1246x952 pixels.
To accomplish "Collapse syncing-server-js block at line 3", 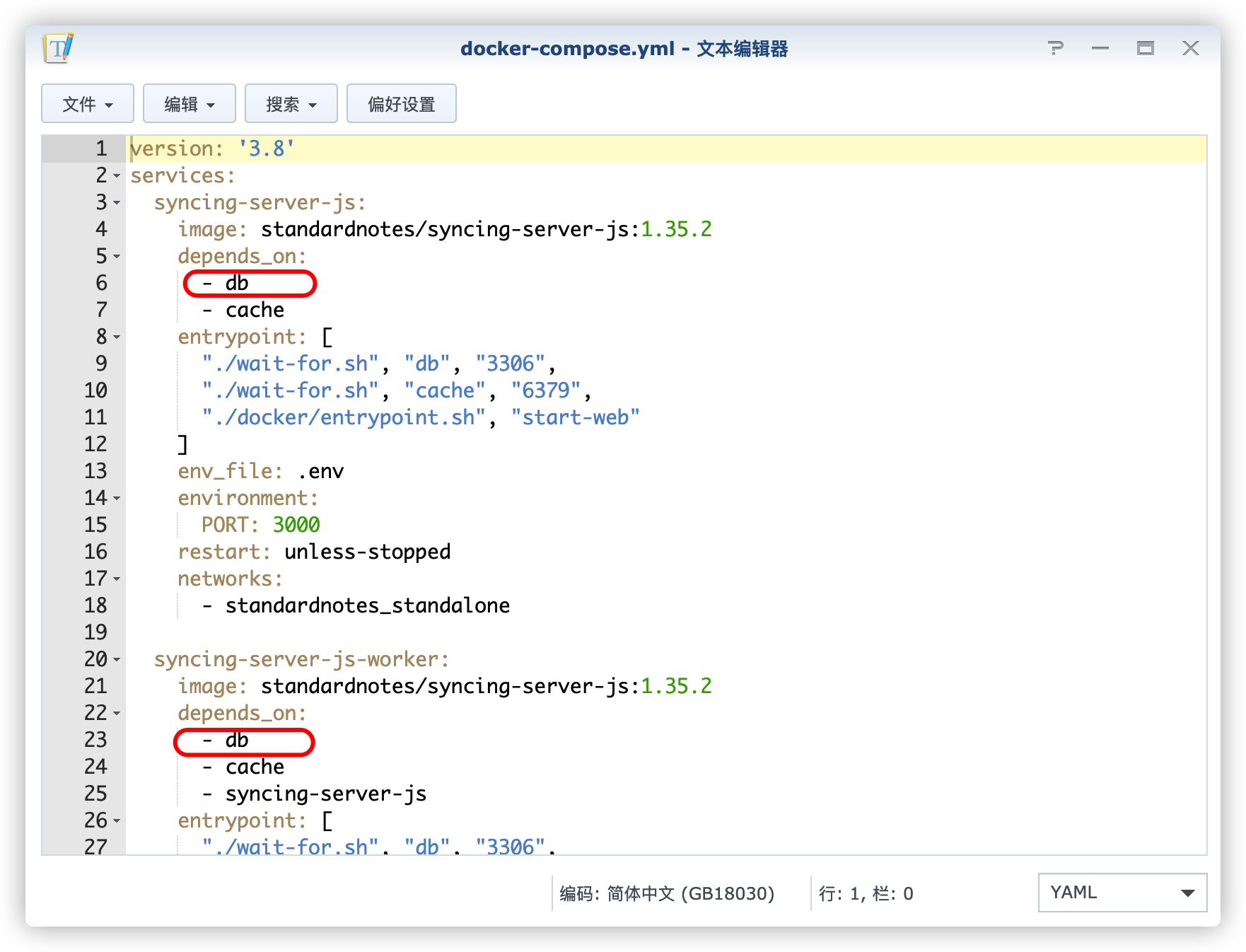I will (117, 203).
